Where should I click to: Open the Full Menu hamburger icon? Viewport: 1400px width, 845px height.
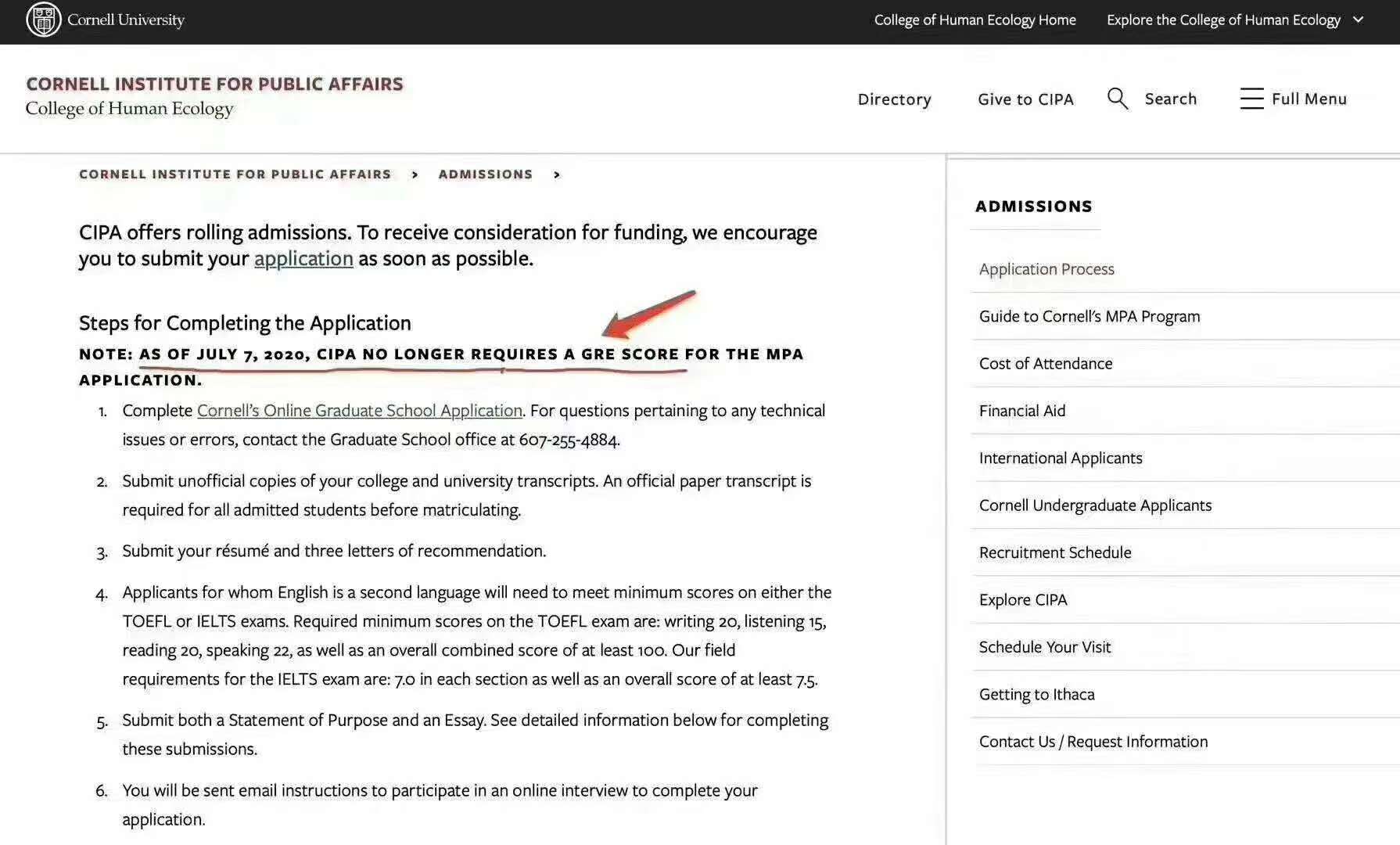coord(1251,99)
